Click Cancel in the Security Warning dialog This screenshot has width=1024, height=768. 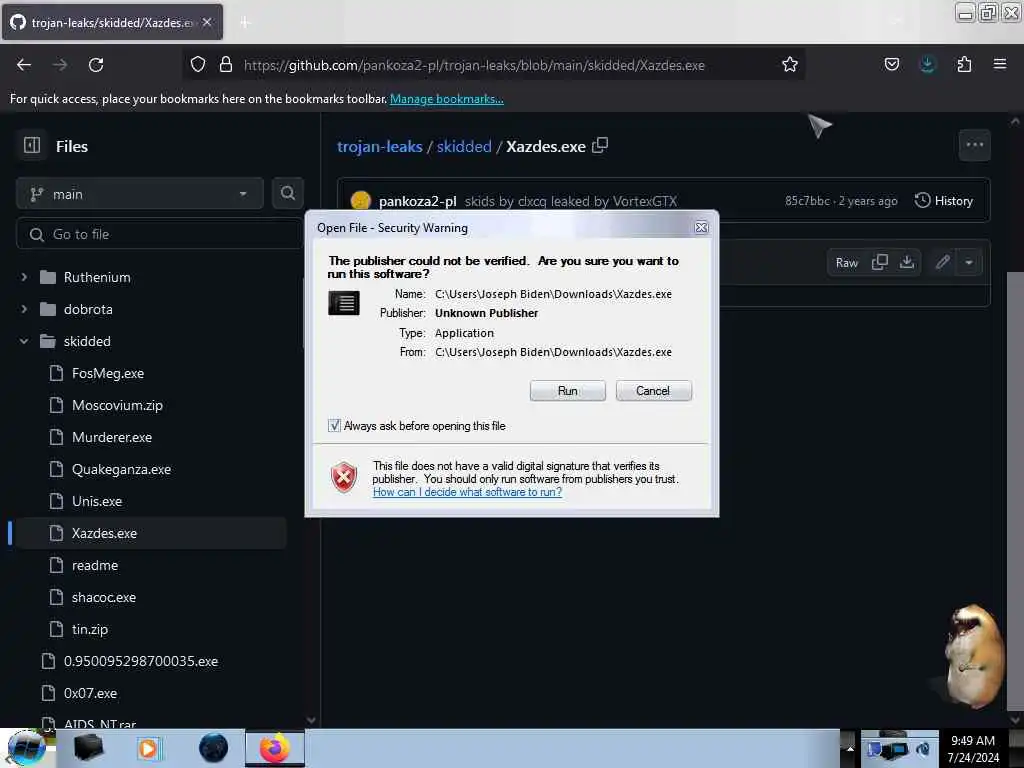click(653, 391)
